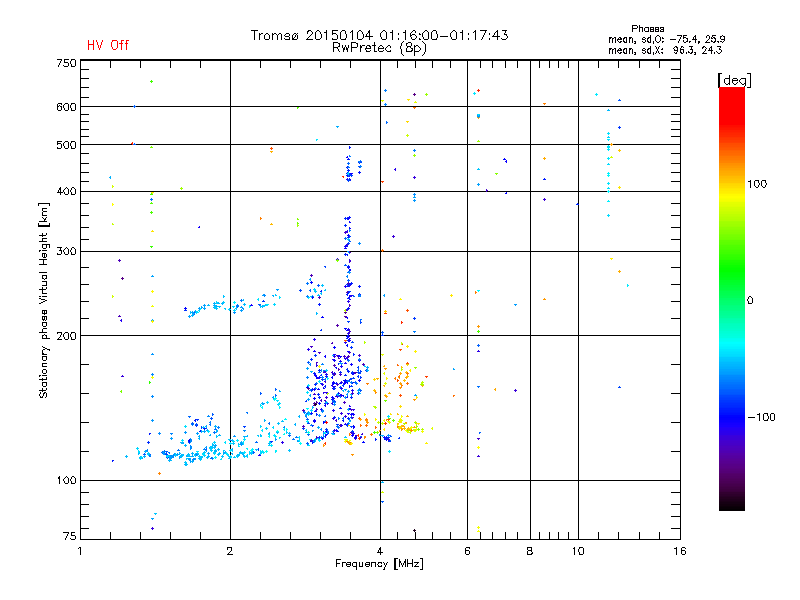
Task: Click the 'Frequency [MHz]' axis title
Action: 379,564
